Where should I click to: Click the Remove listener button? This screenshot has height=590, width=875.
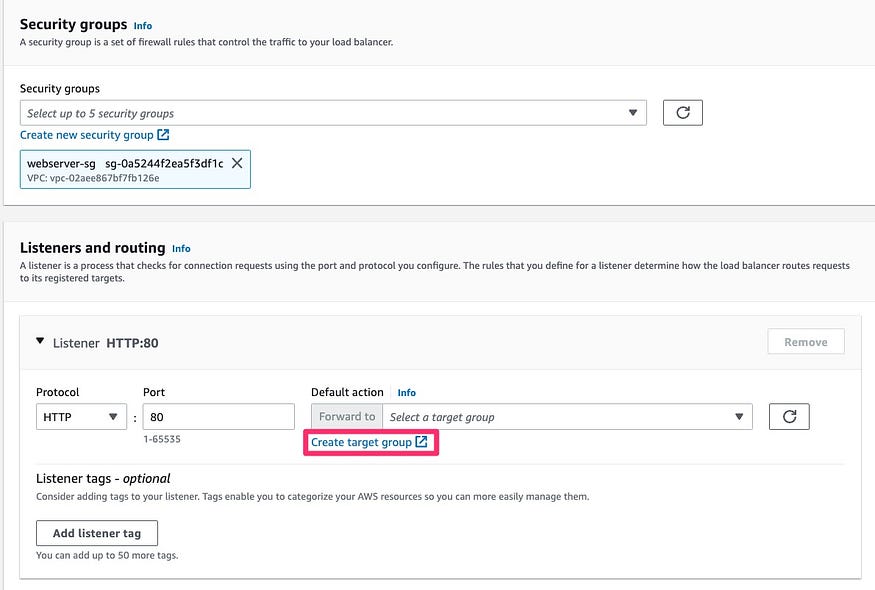(806, 342)
